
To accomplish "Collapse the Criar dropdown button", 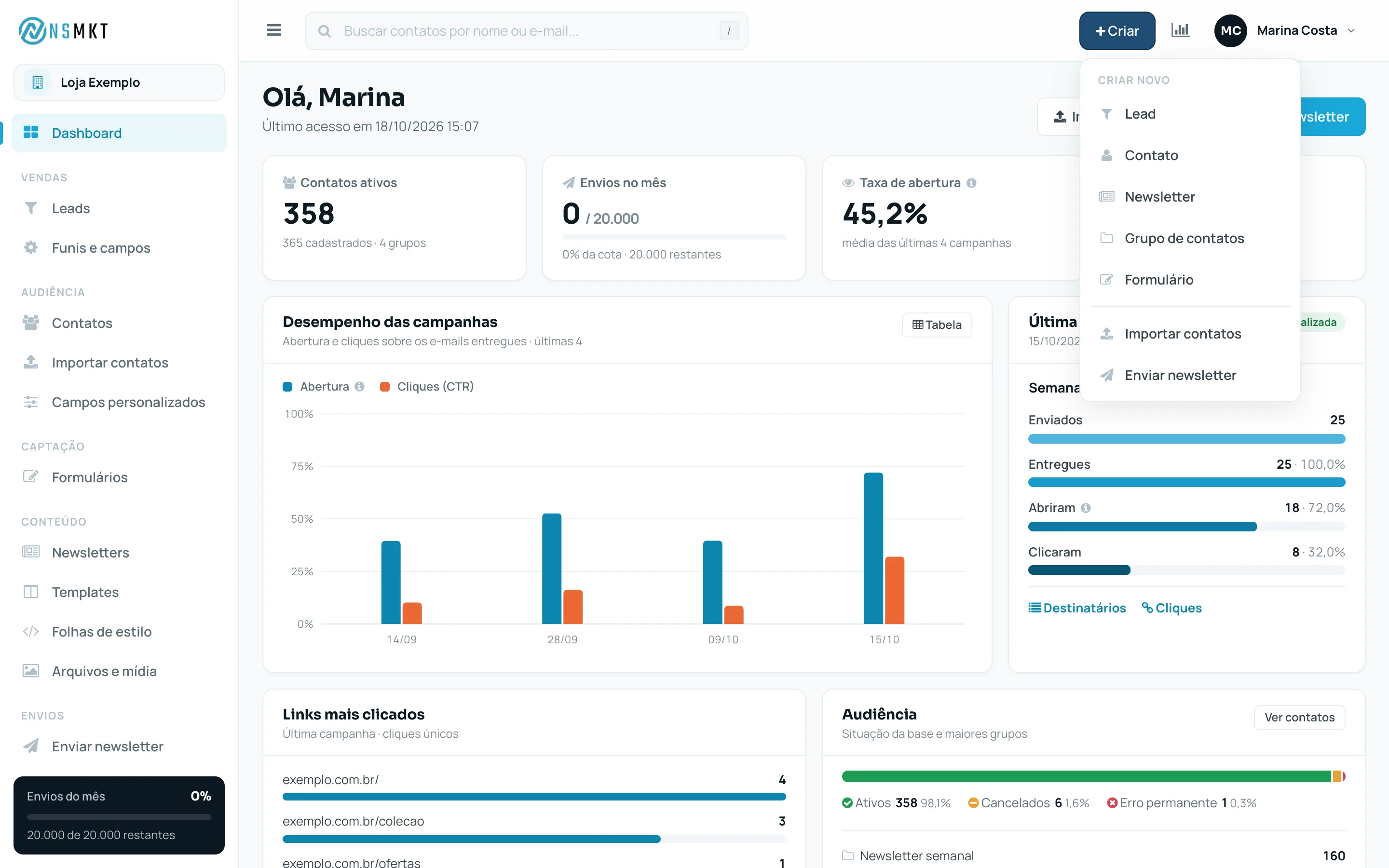I will pos(1117,31).
